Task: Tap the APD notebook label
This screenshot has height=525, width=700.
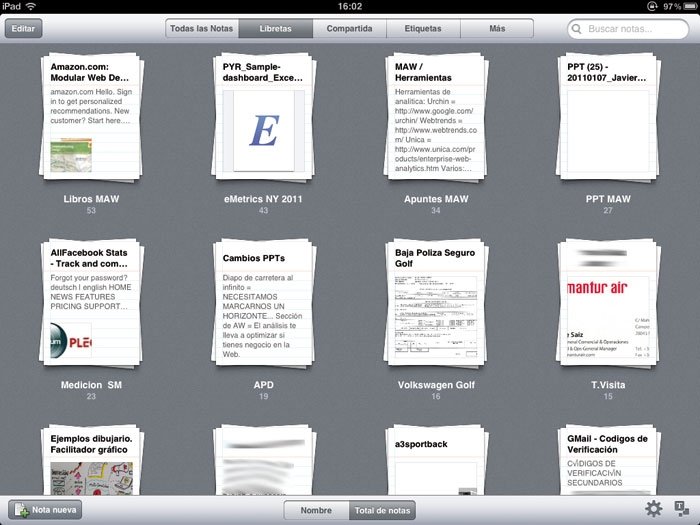Action: click(263, 385)
